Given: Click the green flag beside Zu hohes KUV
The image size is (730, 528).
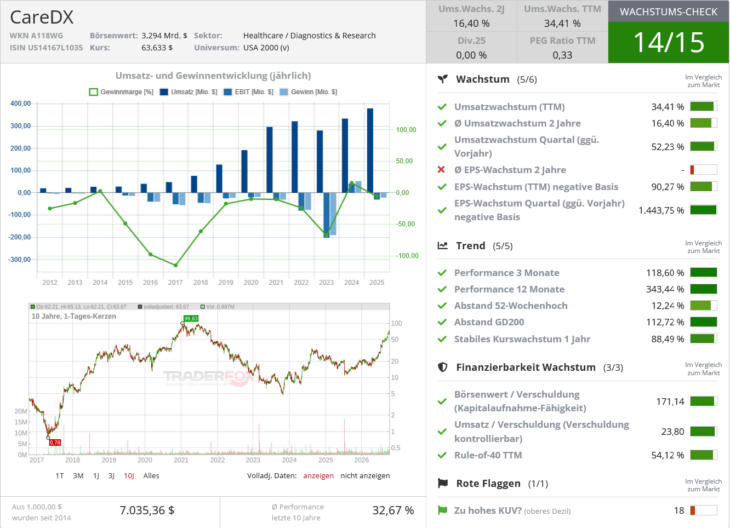Looking at the screenshot, I should (x=442, y=510).
